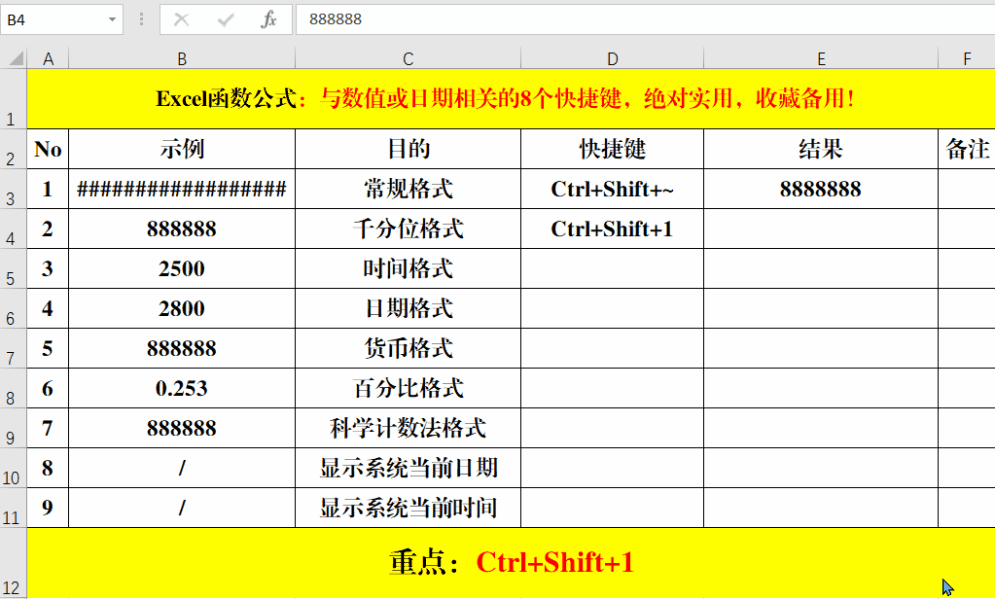Click the '备注' header cell

coord(966,149)
